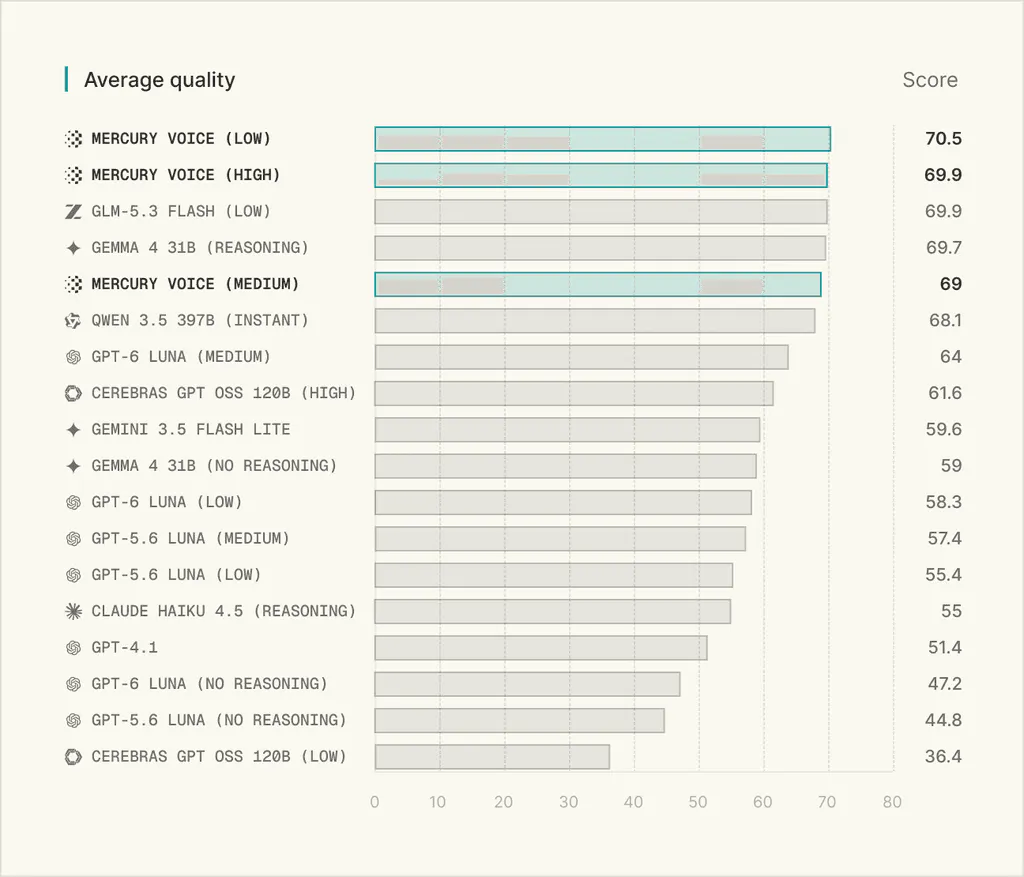The height and width of the screenshot is (877, 1024).
Task: Select the score value "59.6"
Action: (x=944, y=430)
